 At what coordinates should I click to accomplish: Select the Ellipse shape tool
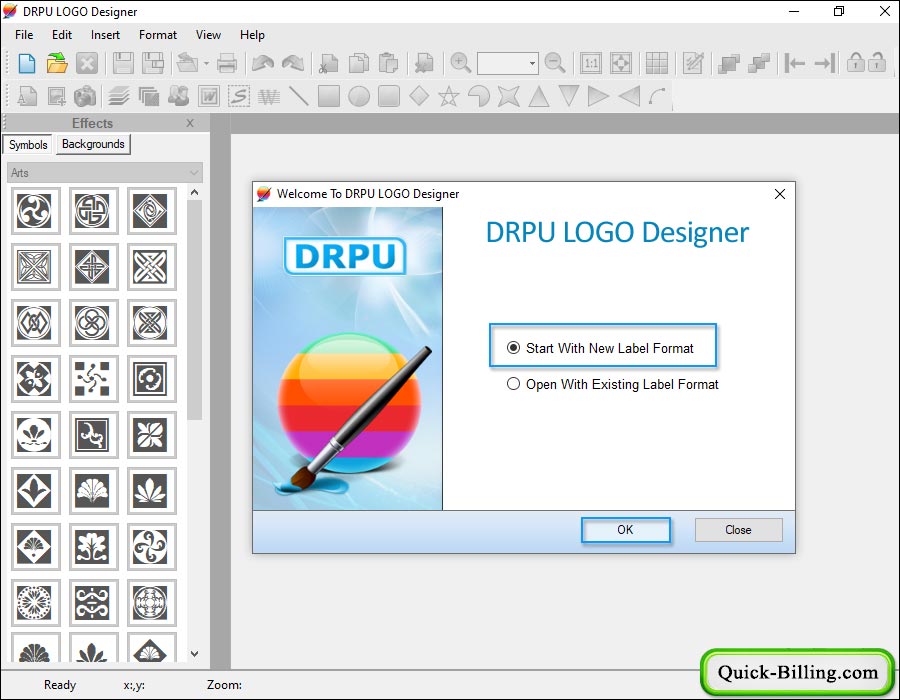(359, 96)
